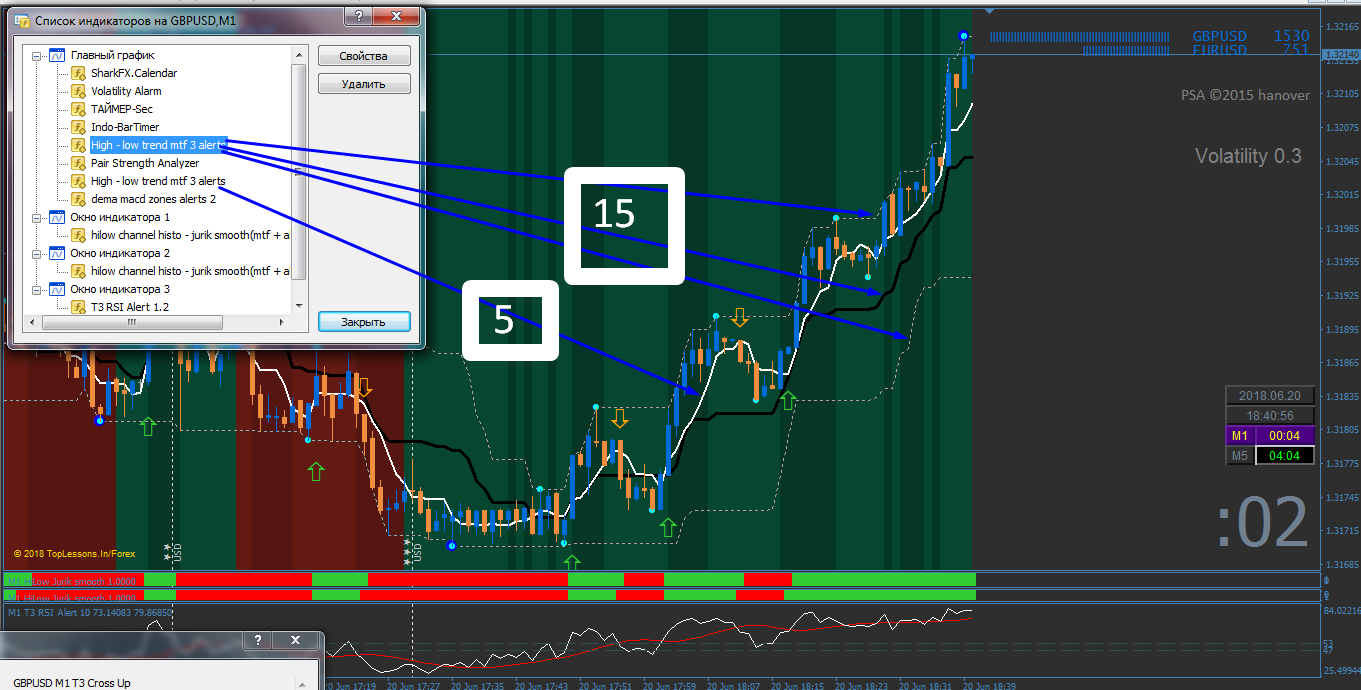Click the GBPUSD 1530 pair strength label
Screen dimensions: 1361x690
point(1251,36)
